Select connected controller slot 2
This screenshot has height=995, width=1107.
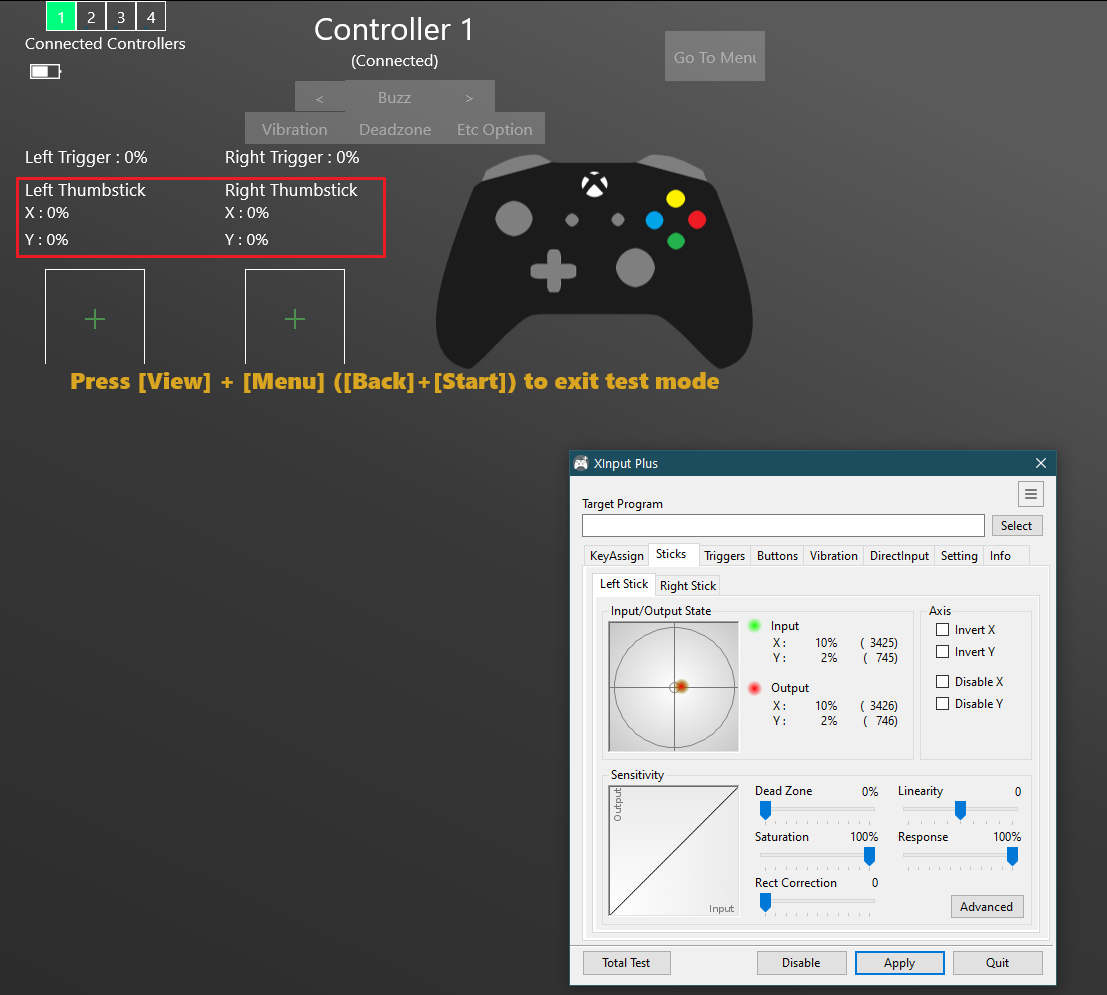91,17
